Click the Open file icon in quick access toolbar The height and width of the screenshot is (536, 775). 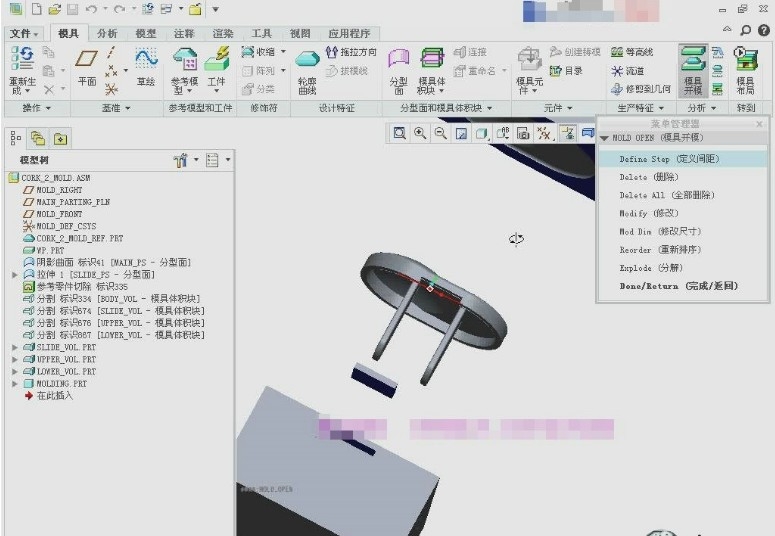[54, 9]
